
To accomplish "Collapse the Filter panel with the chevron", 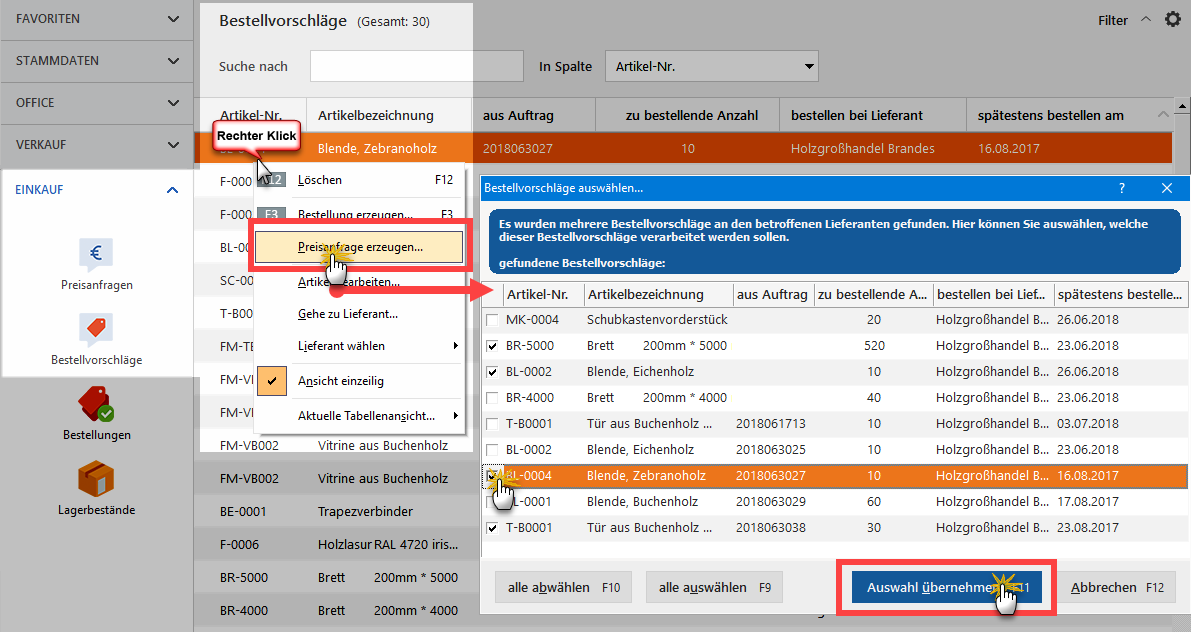I will click(1145, 20).
